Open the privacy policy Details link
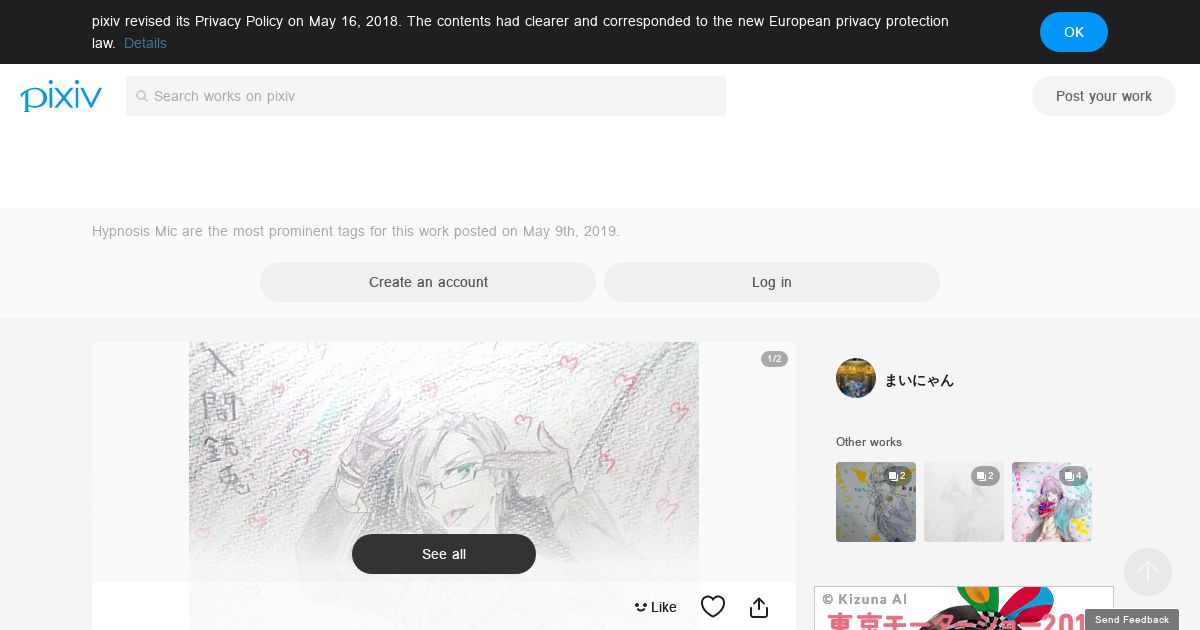The image size is (1200, 630). (x=145, y=43)
